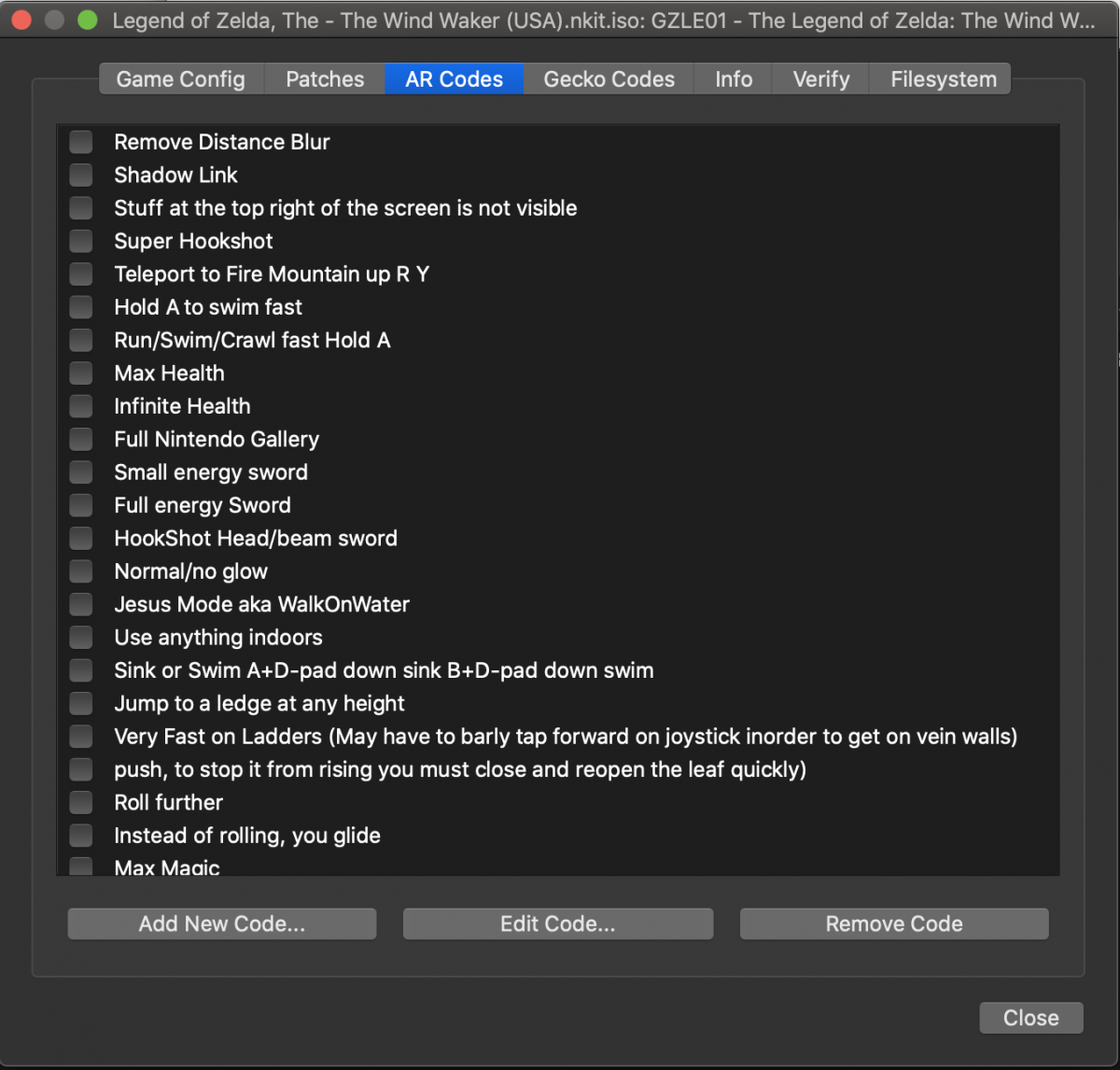Select the Use anything indoors list entry
The width and height of the screenshot is (1120, 1070).
tap(218, 638)
